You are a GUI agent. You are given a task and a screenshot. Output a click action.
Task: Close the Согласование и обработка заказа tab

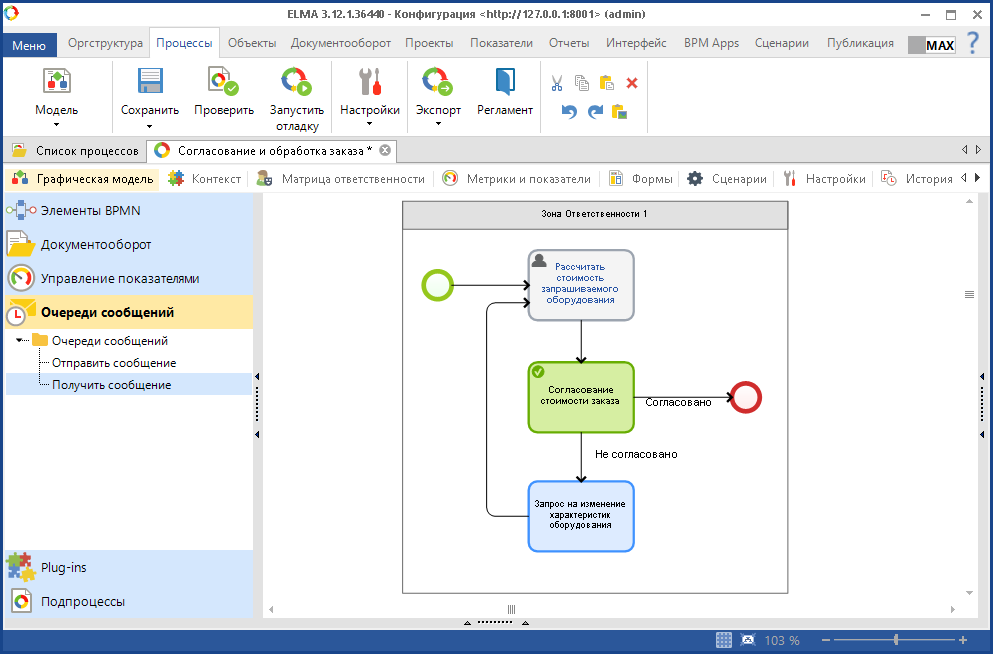point(384,150)
